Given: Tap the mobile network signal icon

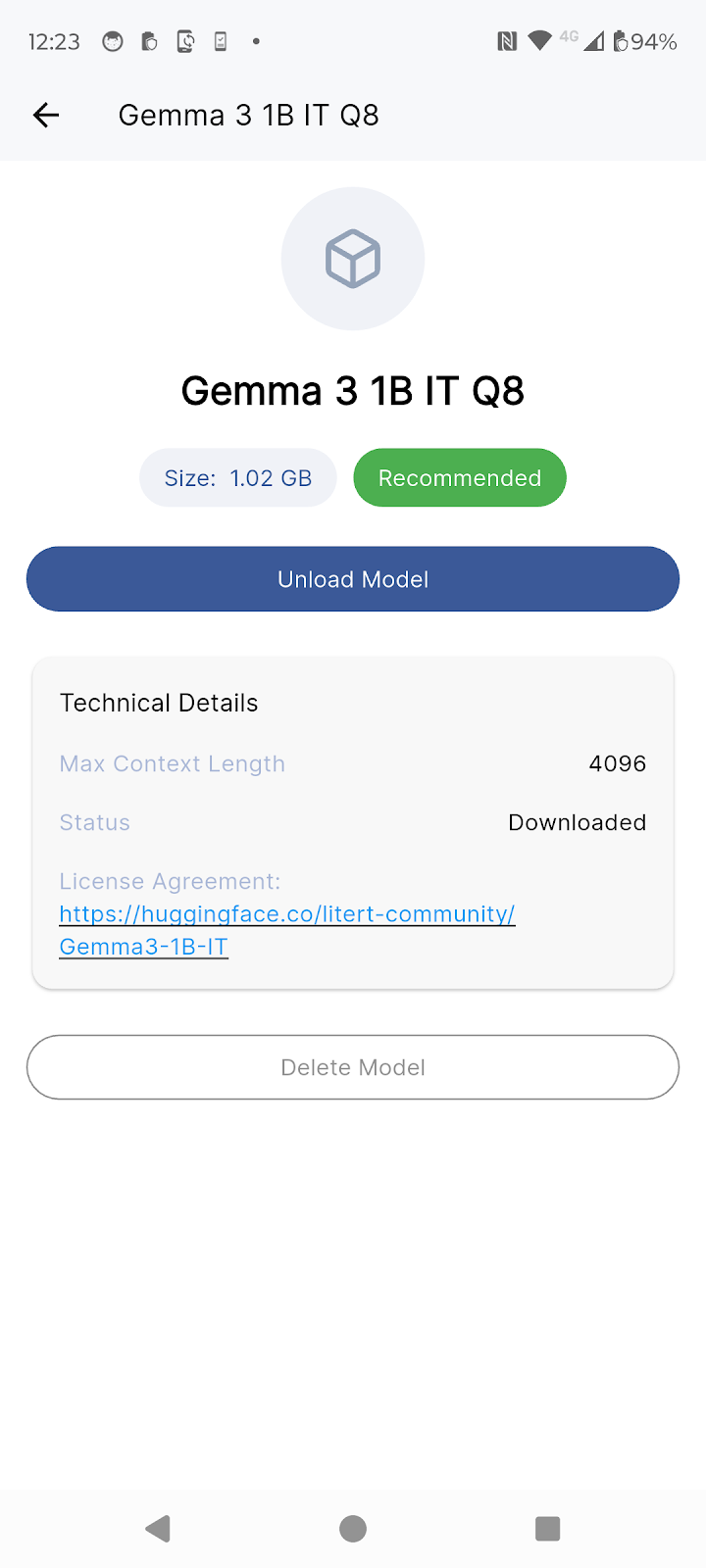Looking at the screenshot, I should click(593, 41).
